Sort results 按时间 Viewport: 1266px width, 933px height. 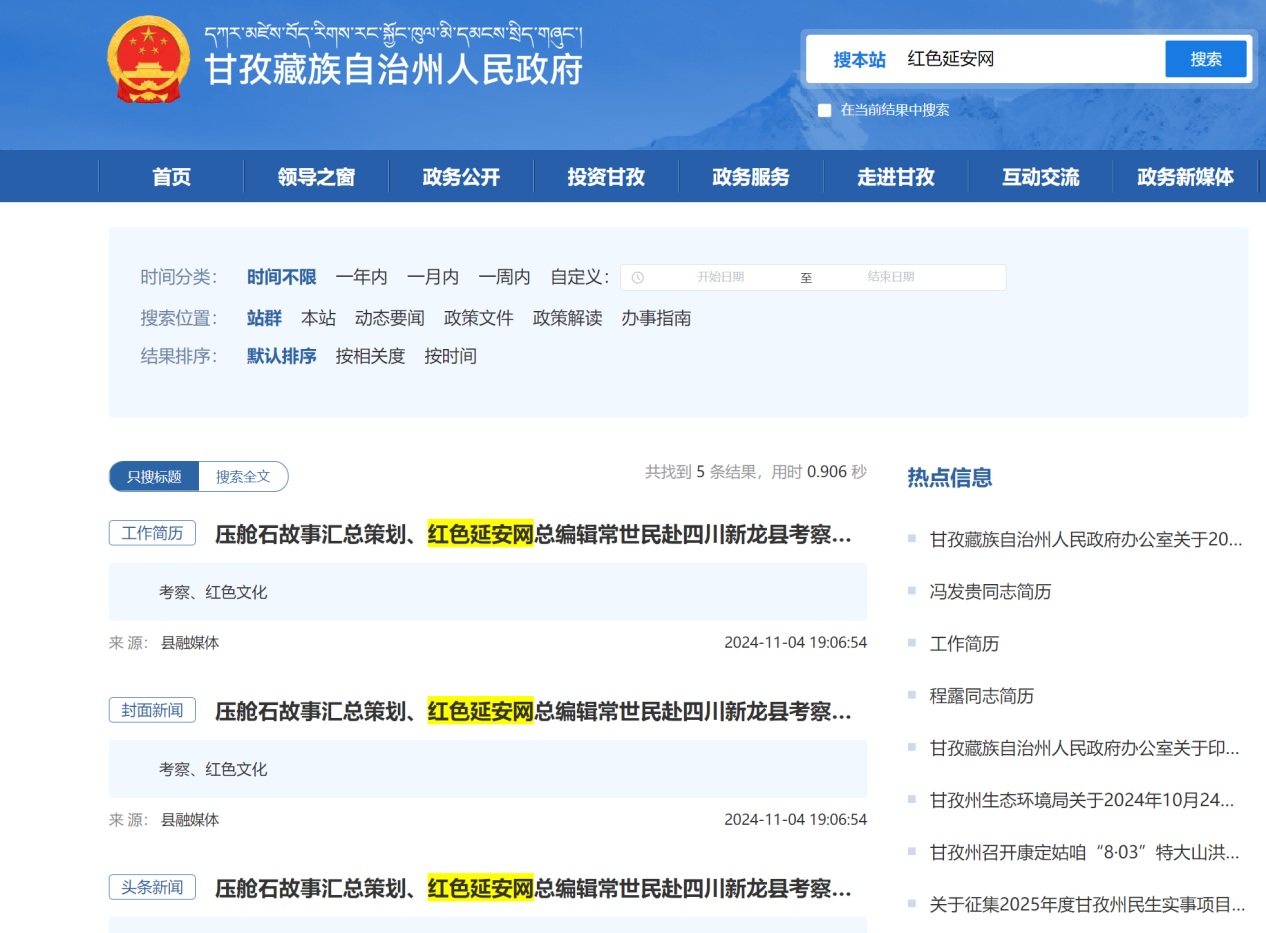point(450,356)
